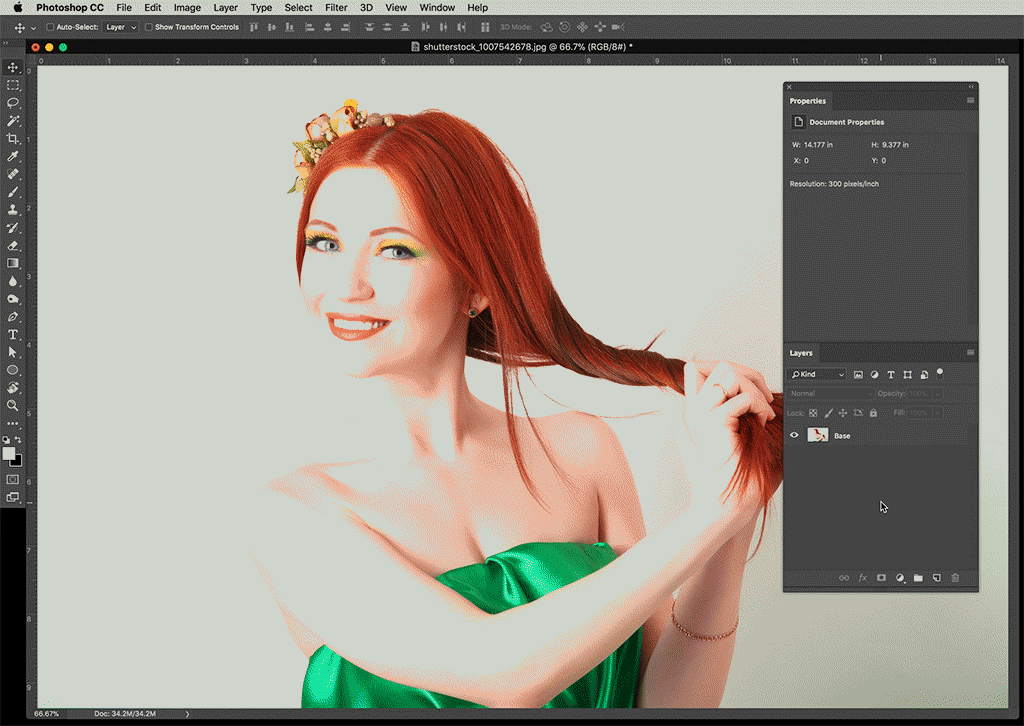Select the Crop tool
Viewport: 1024px width, 726px height.
tap(13, 139)
